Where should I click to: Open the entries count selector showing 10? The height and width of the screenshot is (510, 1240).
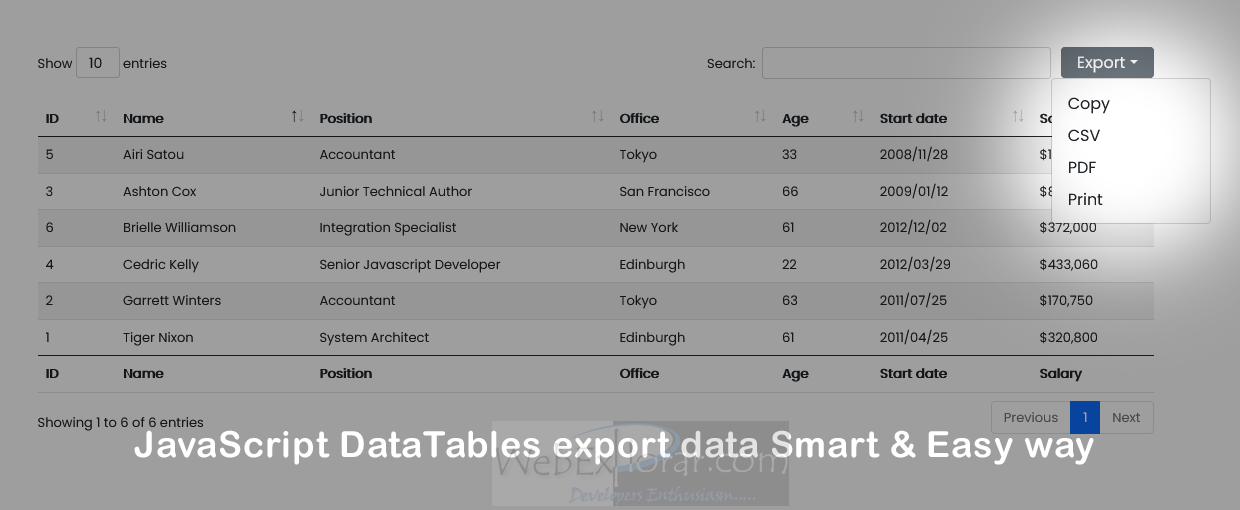[97, 63]
